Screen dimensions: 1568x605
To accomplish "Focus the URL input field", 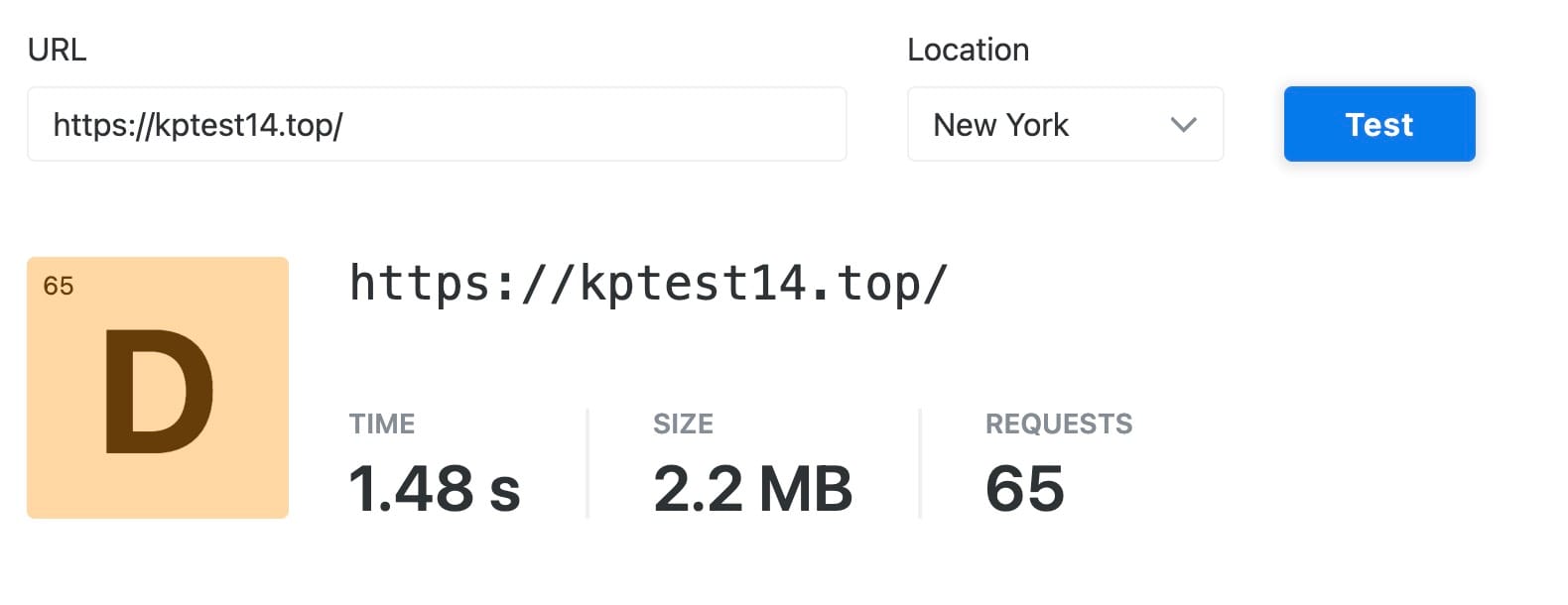I will [x=437, y=124].
